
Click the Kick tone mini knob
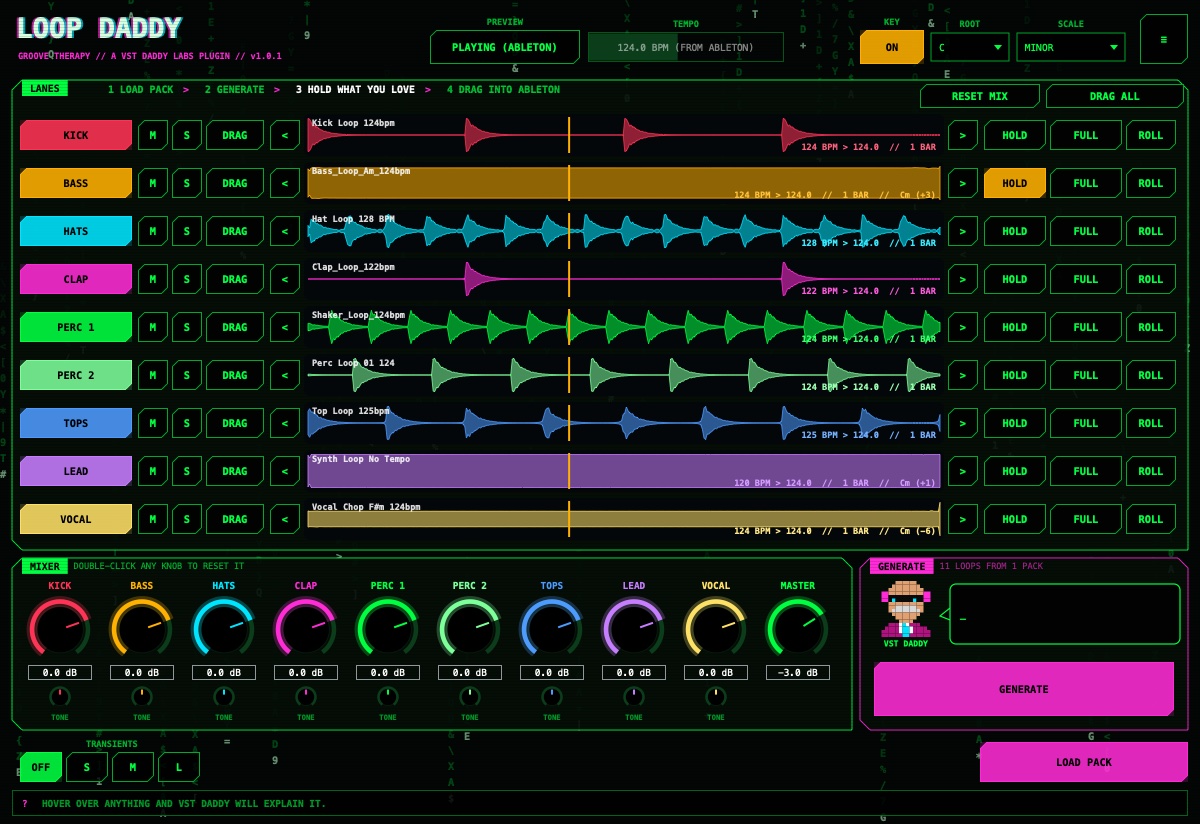pyautogui.click(x=60, y=696)
